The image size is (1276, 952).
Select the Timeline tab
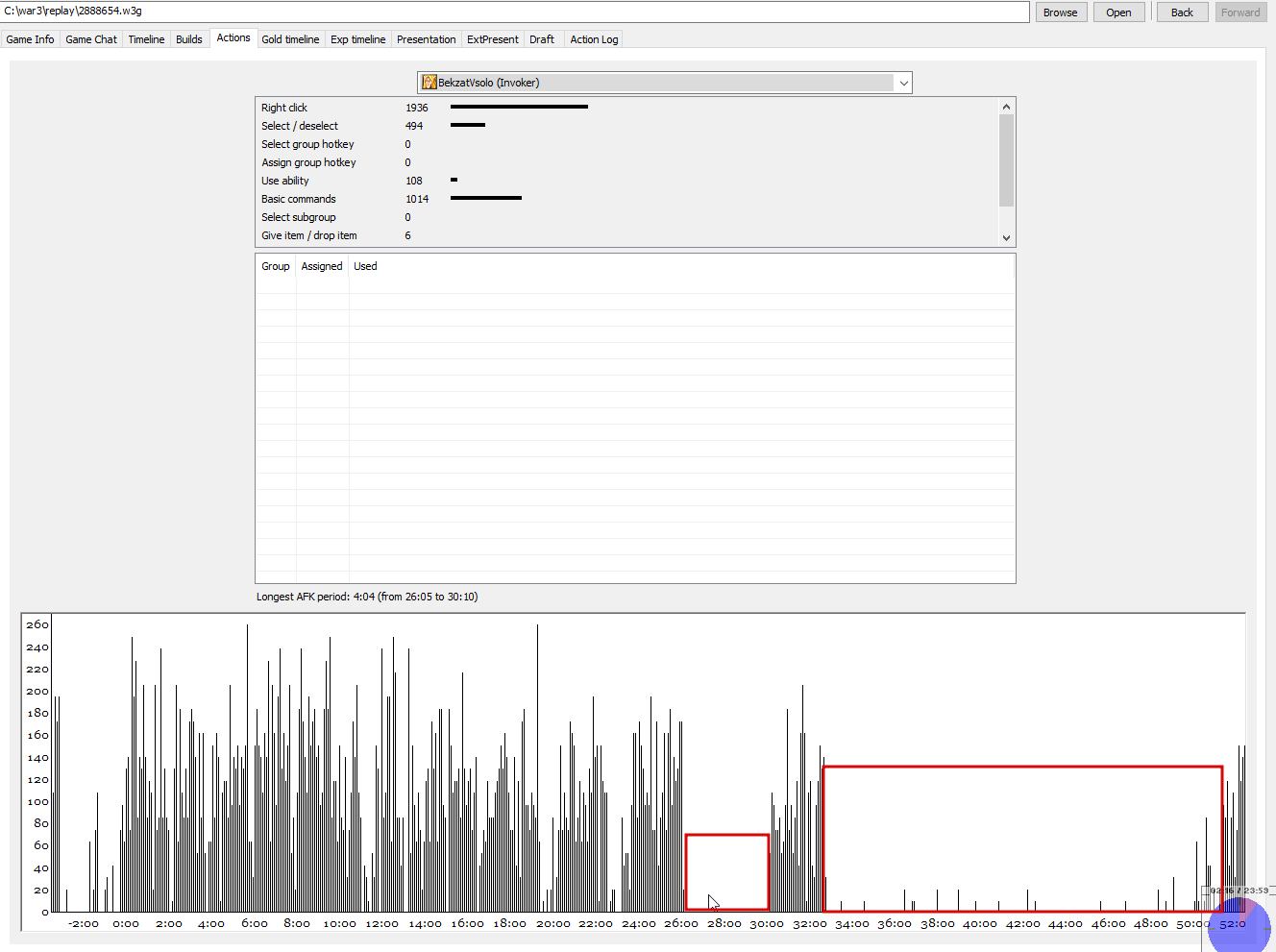tap(146, 39)
